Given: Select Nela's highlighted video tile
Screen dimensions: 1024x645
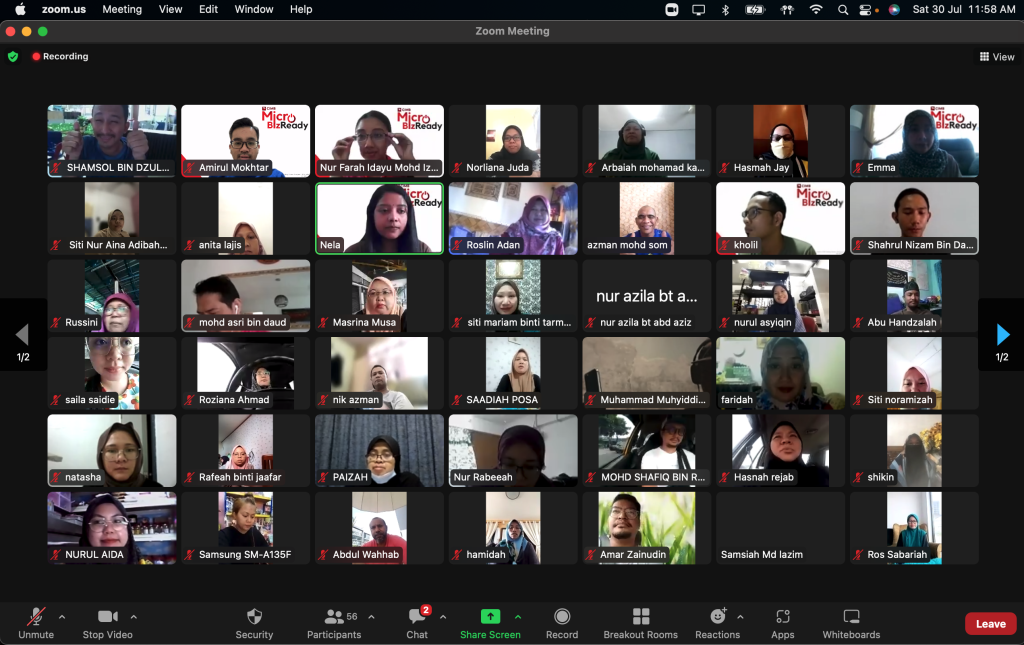Looking at the screenshot, I should pyautogui.click(x=379, y=218).
